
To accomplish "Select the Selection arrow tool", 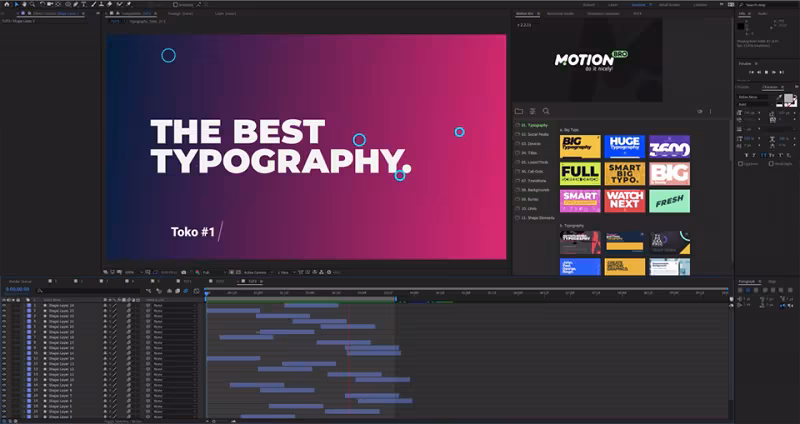I will pyautogui.click(x=16, y=4).
